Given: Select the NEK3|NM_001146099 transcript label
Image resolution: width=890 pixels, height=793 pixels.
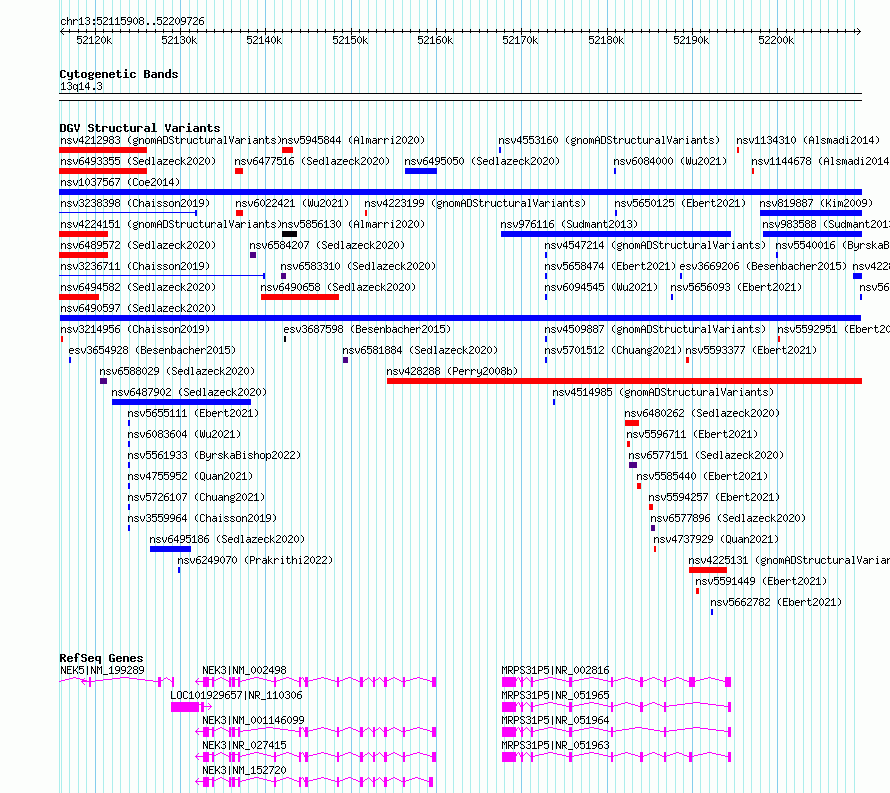Looking at the screenshot, I should pos(254,720).
